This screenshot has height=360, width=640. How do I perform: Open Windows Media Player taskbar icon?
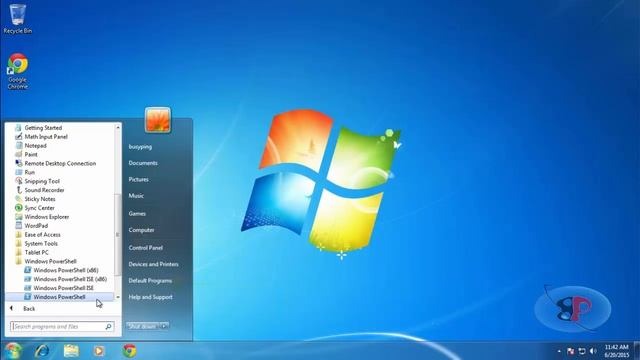pos(99,351)
